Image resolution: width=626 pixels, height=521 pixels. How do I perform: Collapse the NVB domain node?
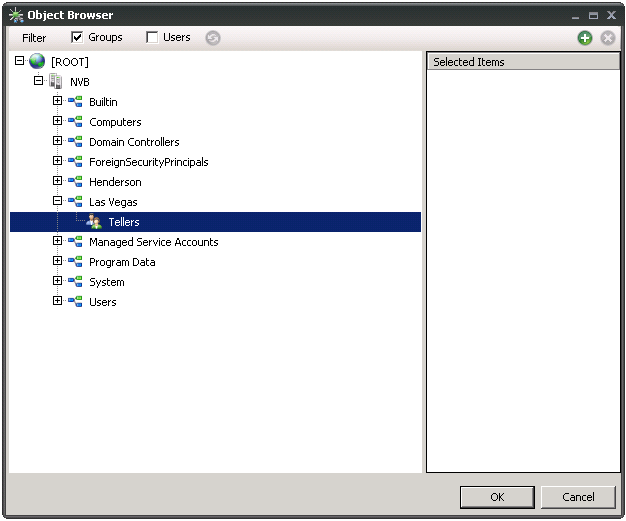38,81
